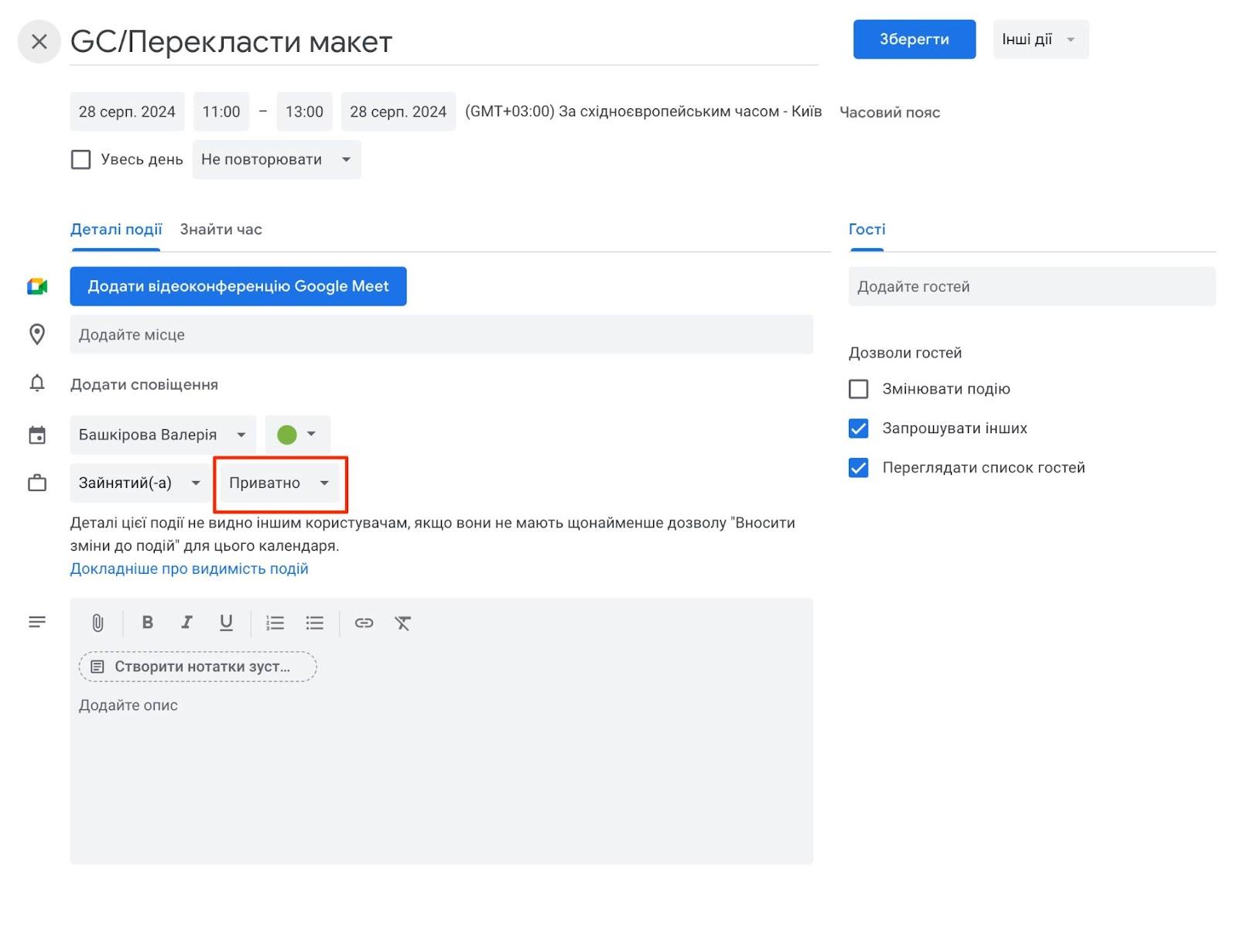Select the 'Деталі події' tab

click(116, 230)
